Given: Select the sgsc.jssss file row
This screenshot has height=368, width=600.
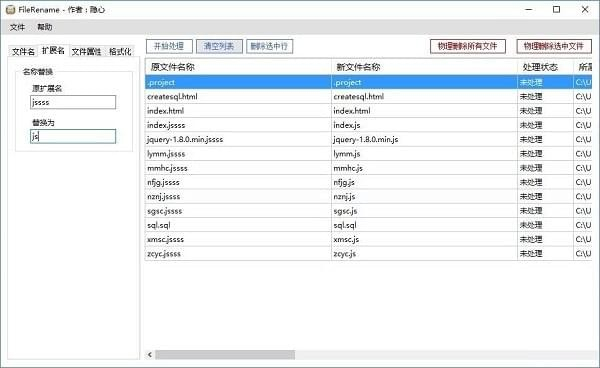Looking at the screenshot, I should click(x=368, y=211).
